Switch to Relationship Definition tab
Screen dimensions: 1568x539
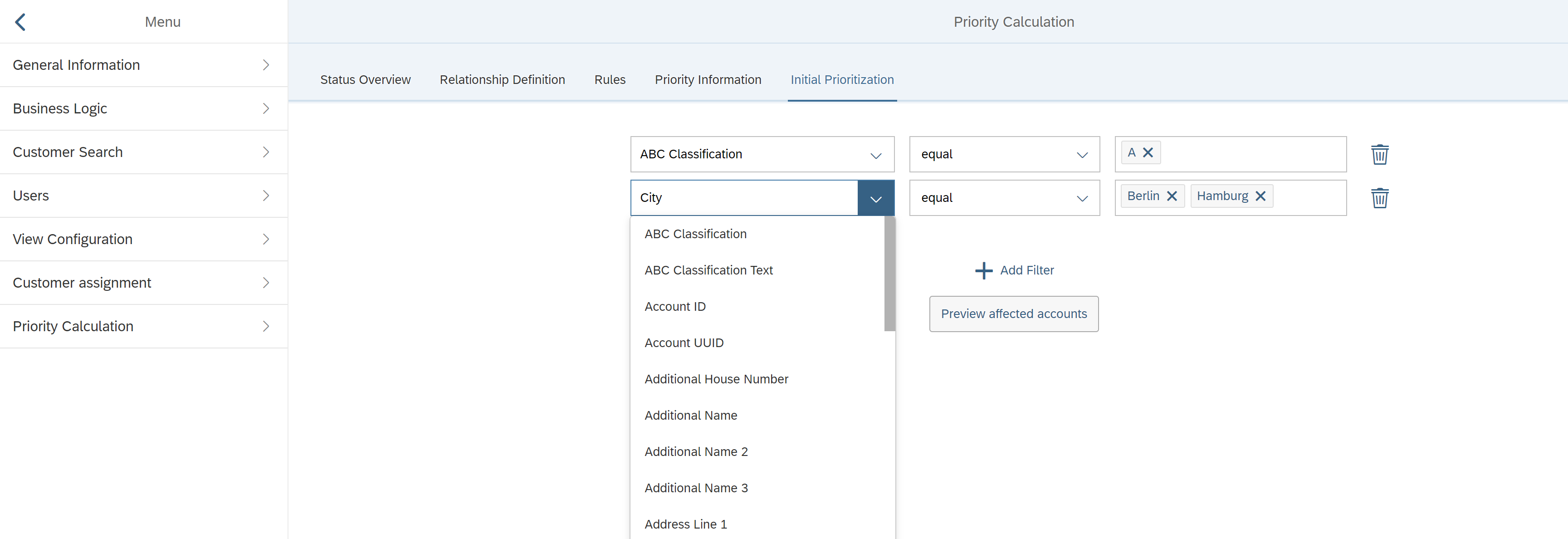click(x=502, y=80)
